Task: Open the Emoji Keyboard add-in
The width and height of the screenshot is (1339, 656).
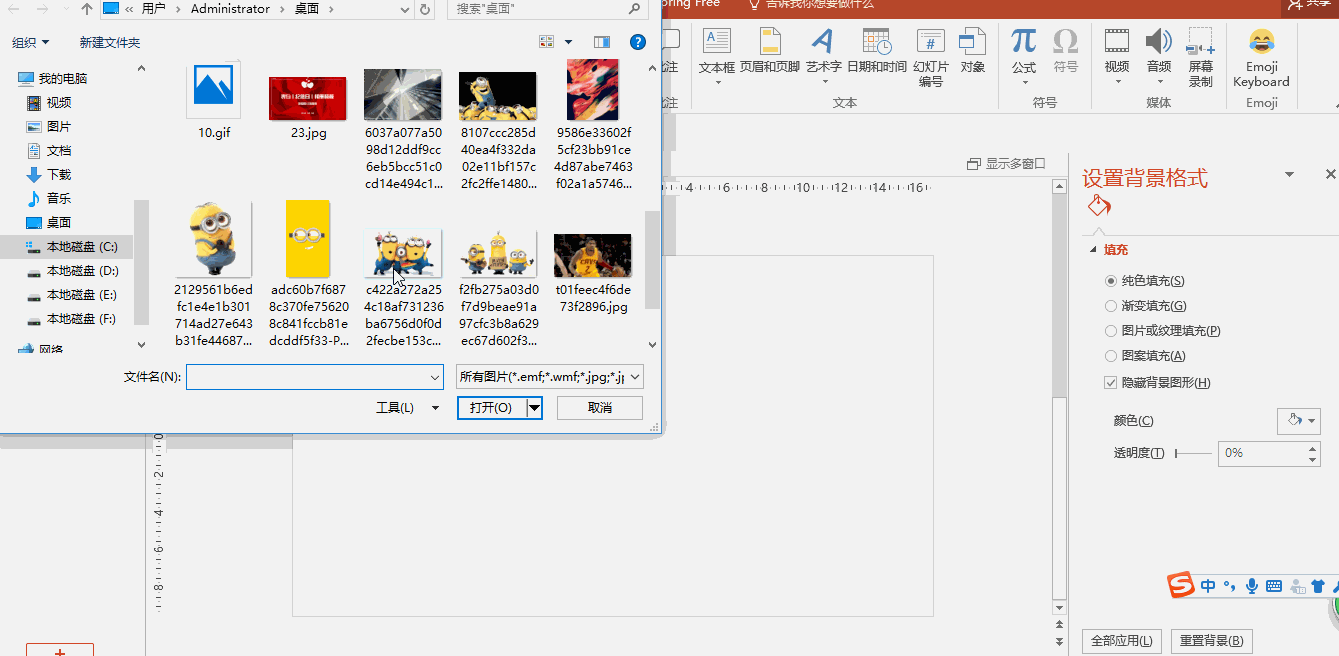Action: [x=1261, y=57]
